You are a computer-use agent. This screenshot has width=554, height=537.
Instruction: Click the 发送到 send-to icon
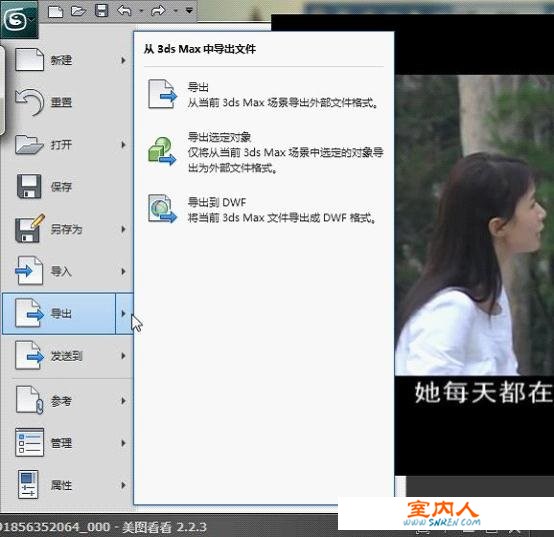(x=29, y=355)
